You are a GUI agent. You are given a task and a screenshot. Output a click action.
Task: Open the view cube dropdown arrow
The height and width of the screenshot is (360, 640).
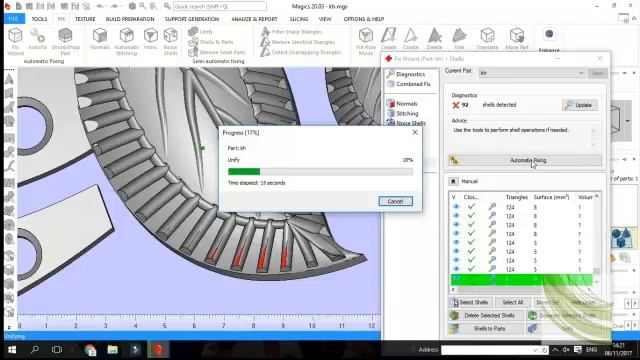628,121
